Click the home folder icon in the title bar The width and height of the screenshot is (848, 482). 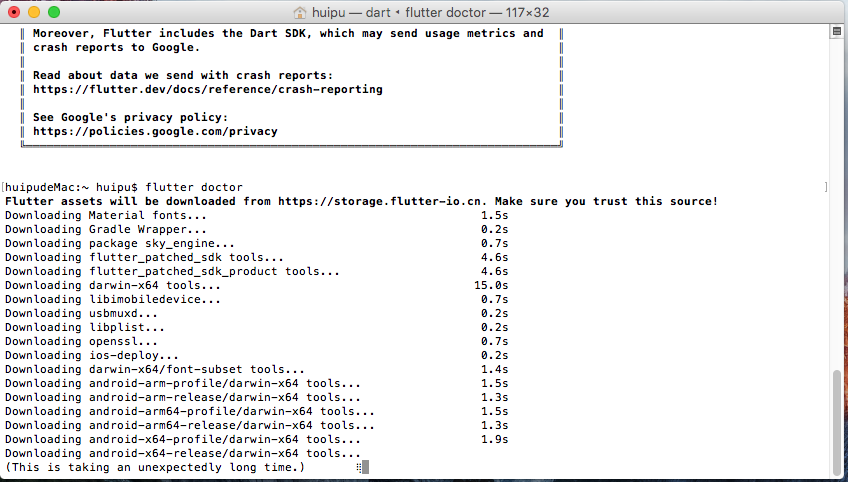pyautogui.click(x=300, y=12)
